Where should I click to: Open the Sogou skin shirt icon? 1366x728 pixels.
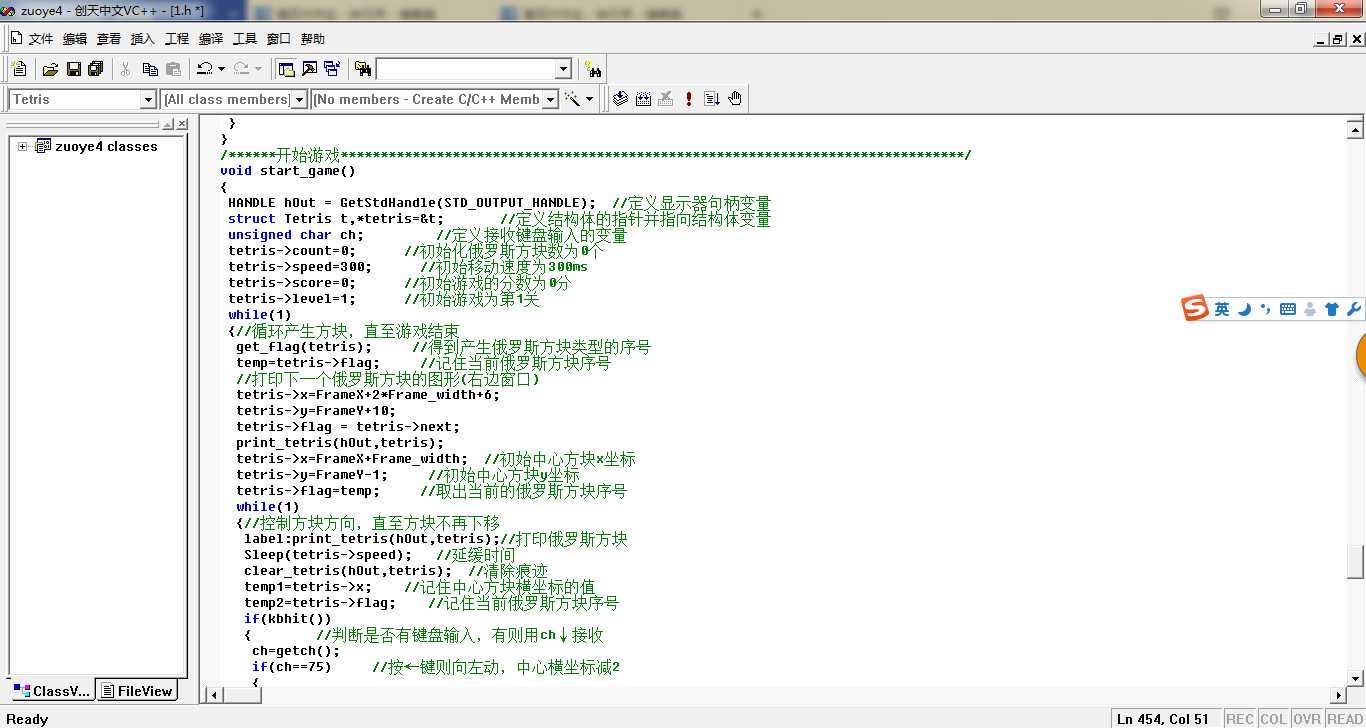coord(1332,310)
